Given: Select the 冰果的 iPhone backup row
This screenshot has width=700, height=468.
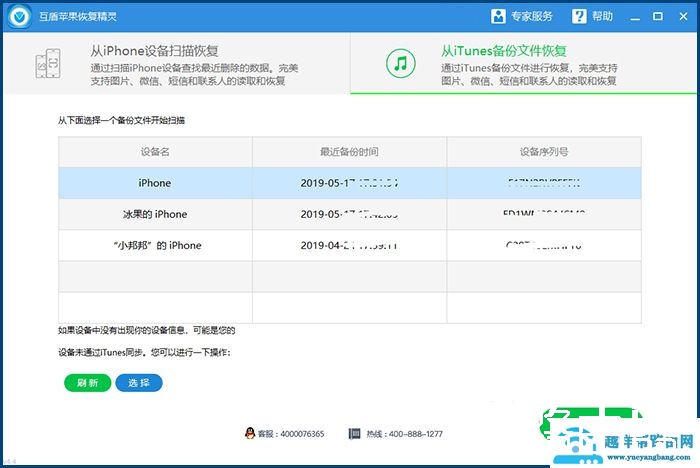Looking at the screenshot, I should (350, 214).
